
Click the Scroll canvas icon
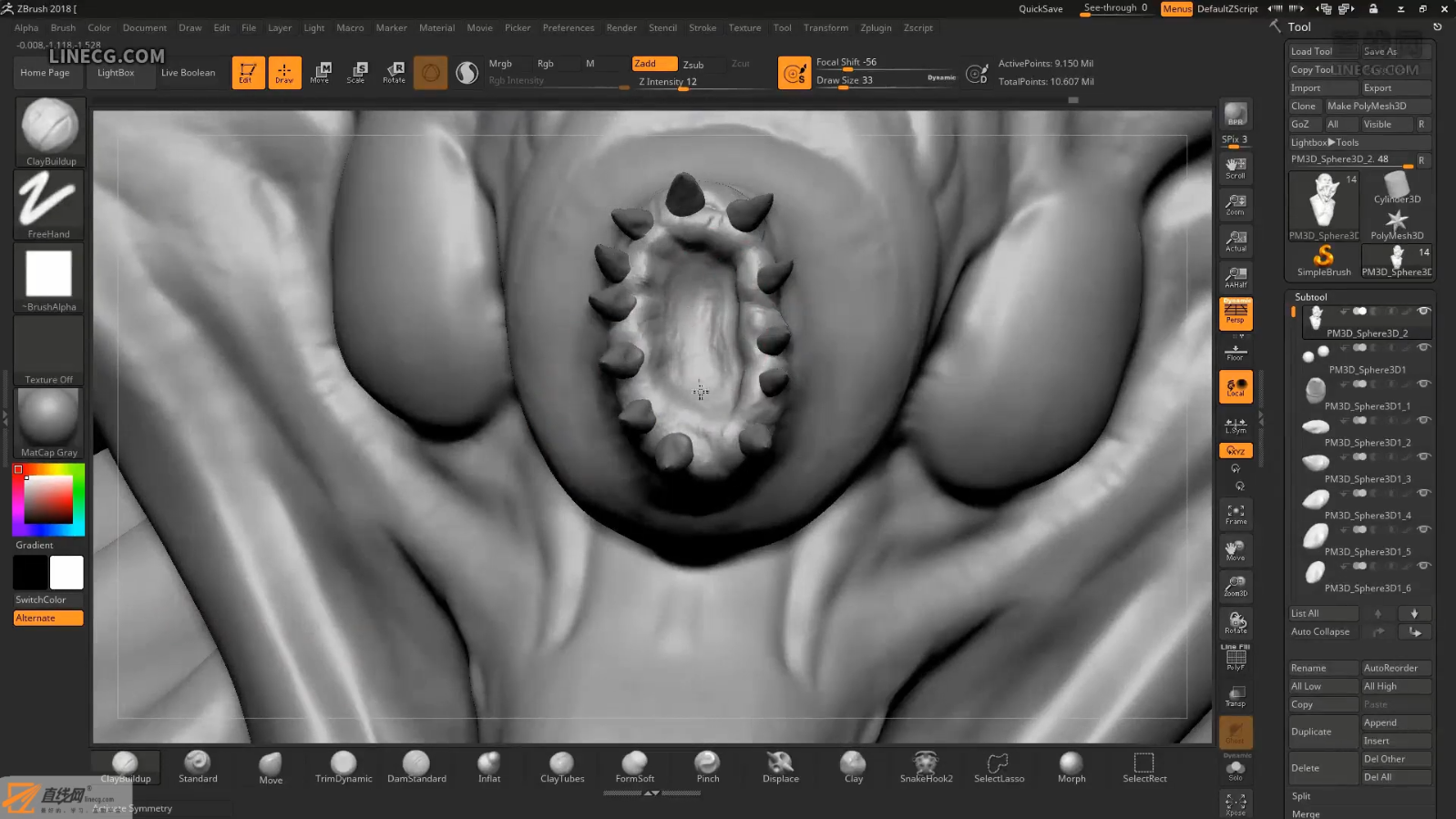pyautogui.click(x=1236, y=168)
